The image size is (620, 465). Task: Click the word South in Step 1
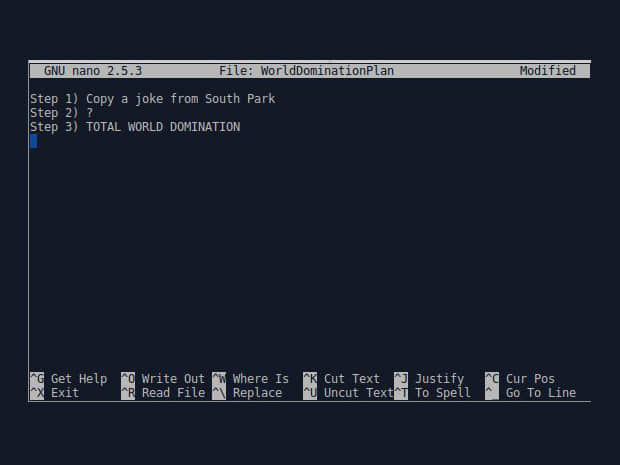[x=222, y=99]
